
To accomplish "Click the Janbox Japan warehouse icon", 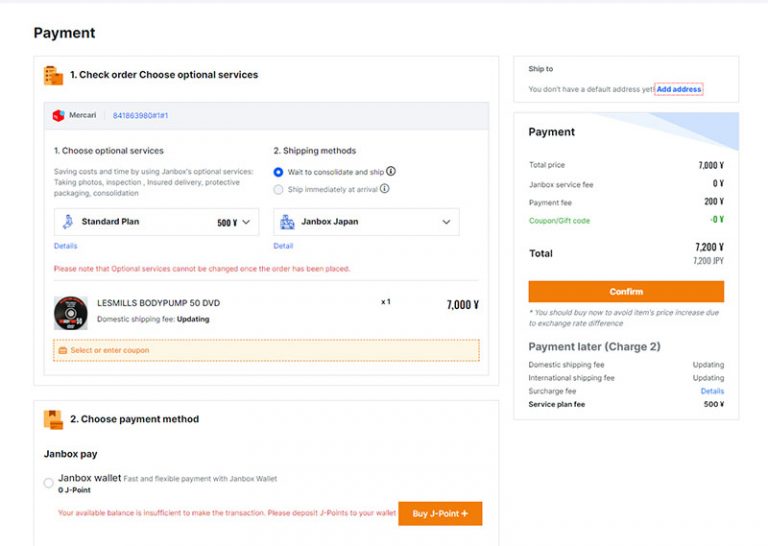I will click(x=287, y=222).
